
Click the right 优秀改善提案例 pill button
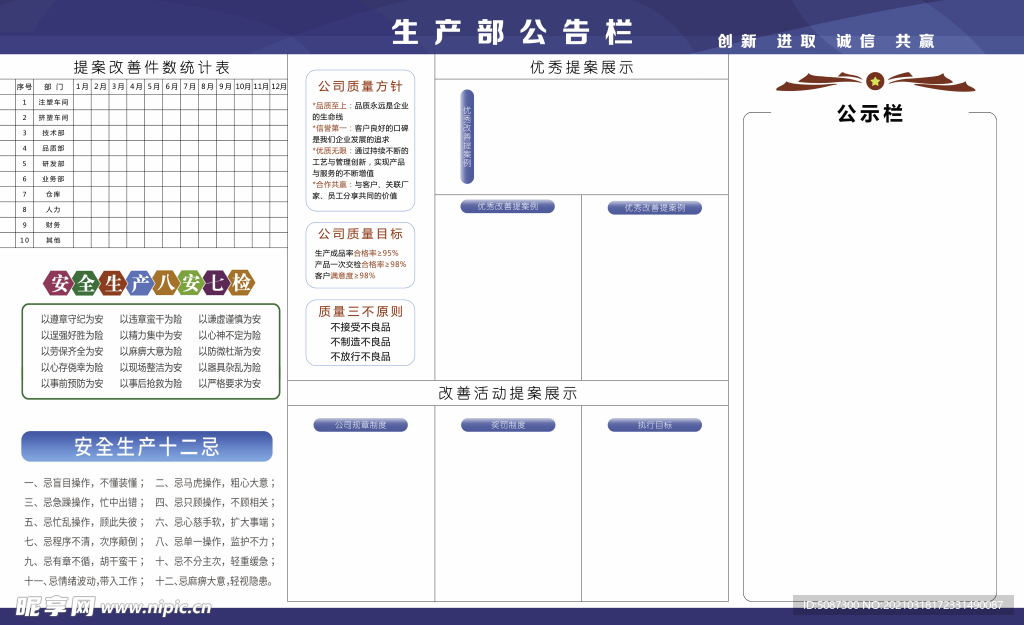pyautogui.click(x=655, y=206)
